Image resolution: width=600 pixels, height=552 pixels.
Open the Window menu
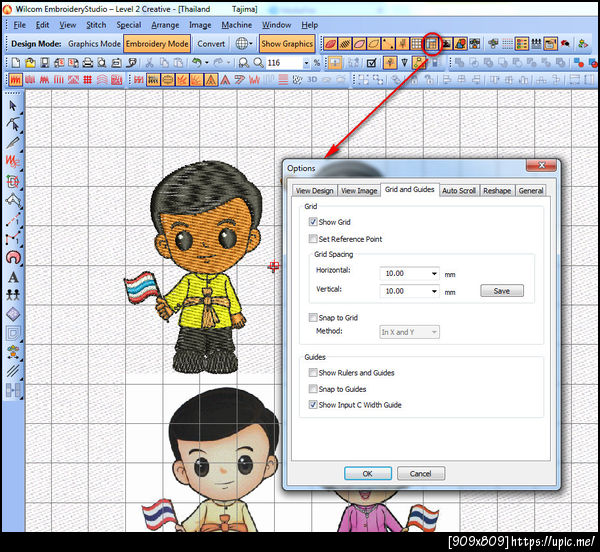point(276,25)
